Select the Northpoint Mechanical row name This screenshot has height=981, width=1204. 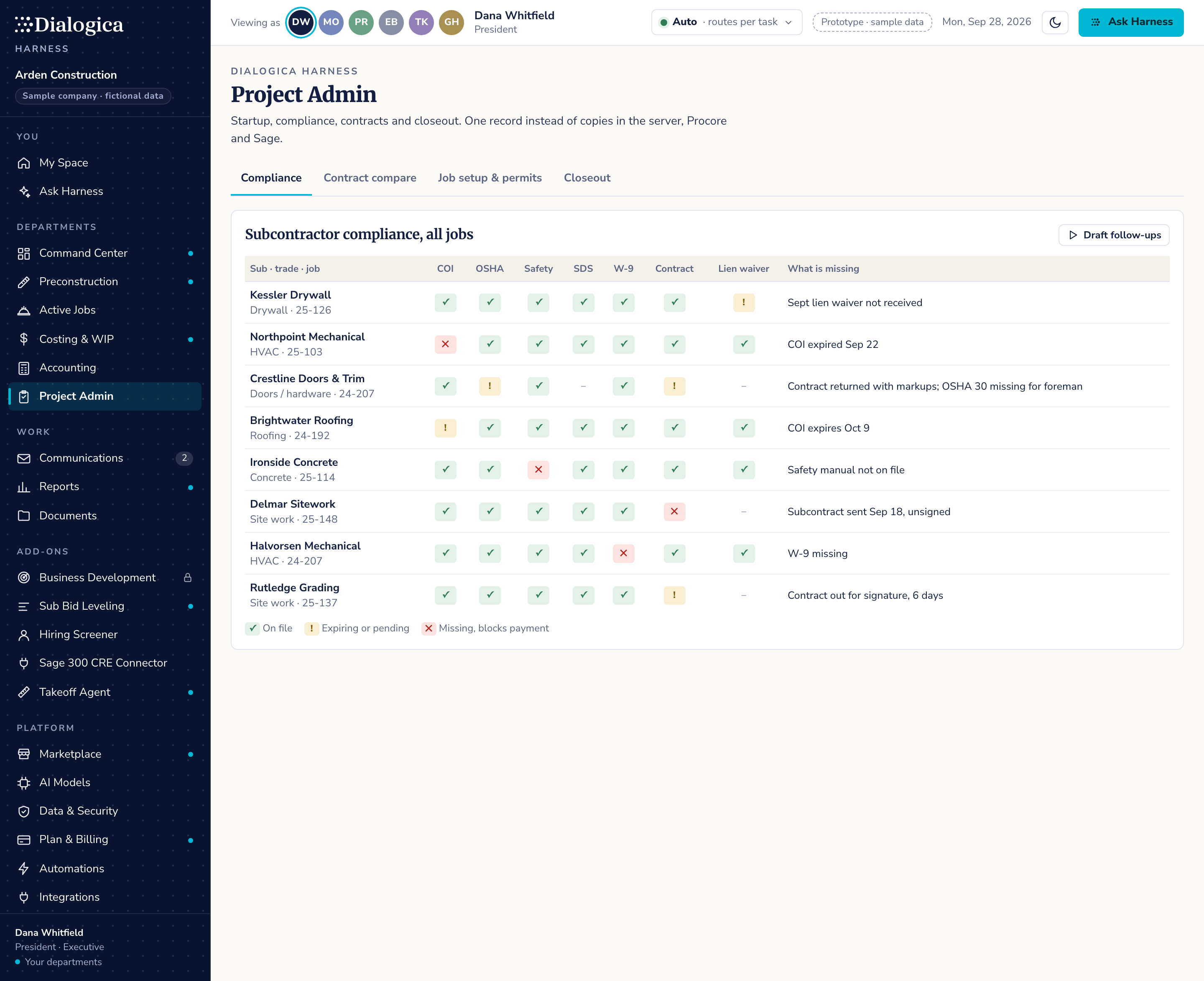pyautogui.click(x=307, y=337)
